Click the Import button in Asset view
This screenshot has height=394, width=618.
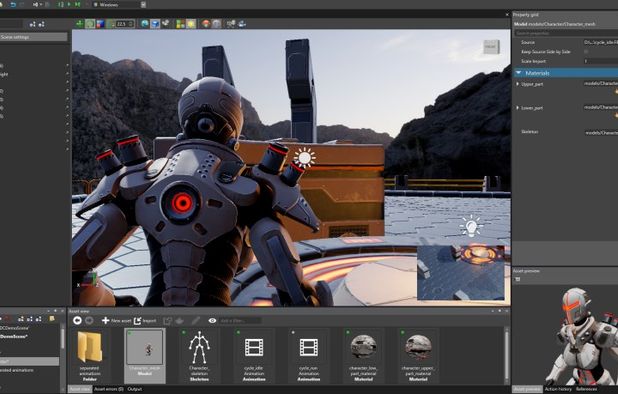tap(145, 321)
